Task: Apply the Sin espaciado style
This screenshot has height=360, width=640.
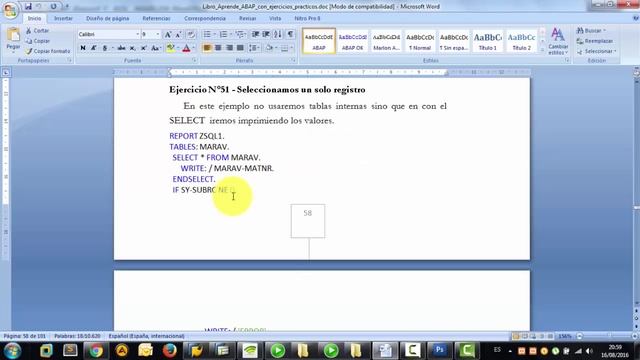Action: coord(454,41)
